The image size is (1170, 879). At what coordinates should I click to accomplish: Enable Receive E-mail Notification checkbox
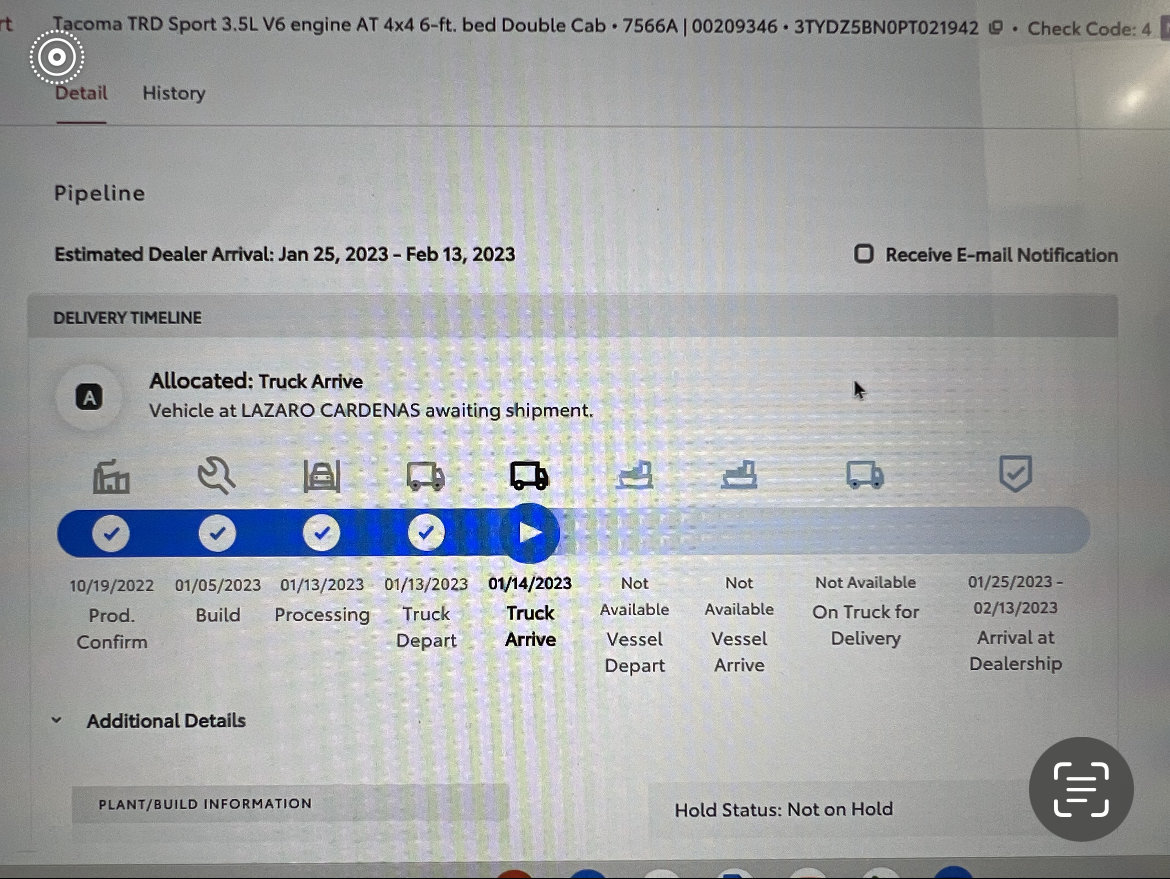click(x=863, y=254)
